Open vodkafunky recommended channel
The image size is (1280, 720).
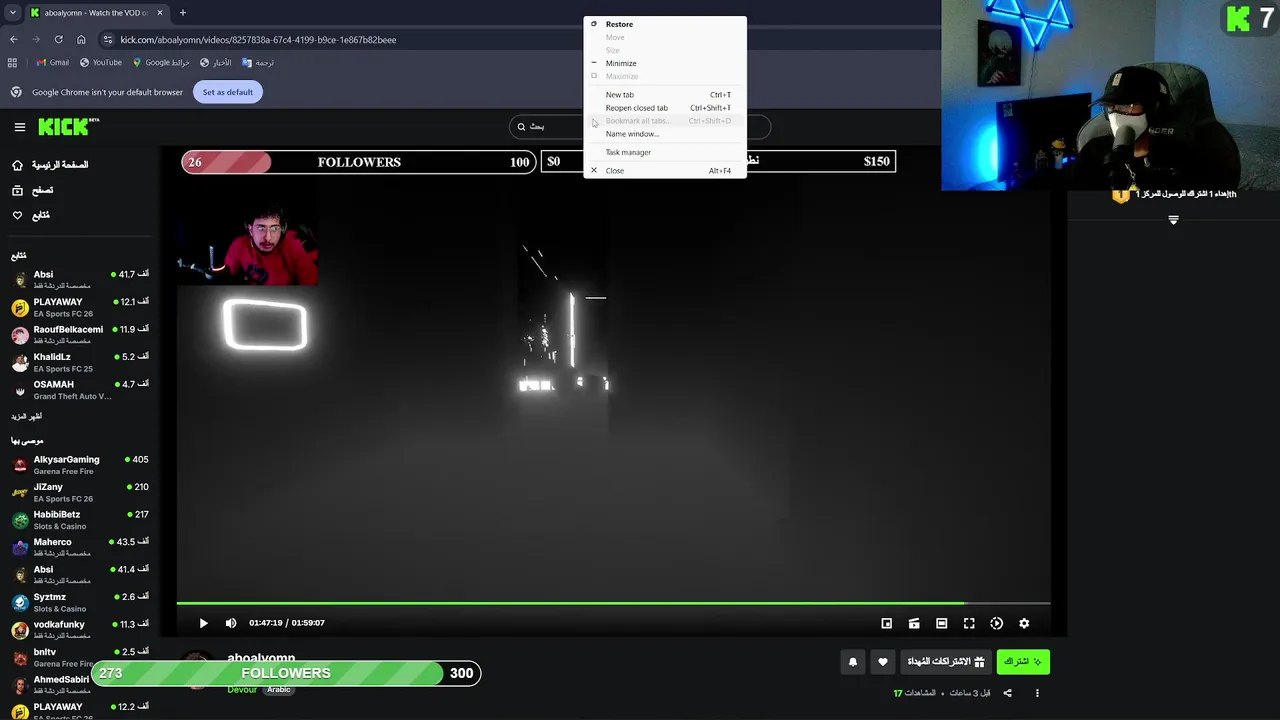[x=80, y=630]
